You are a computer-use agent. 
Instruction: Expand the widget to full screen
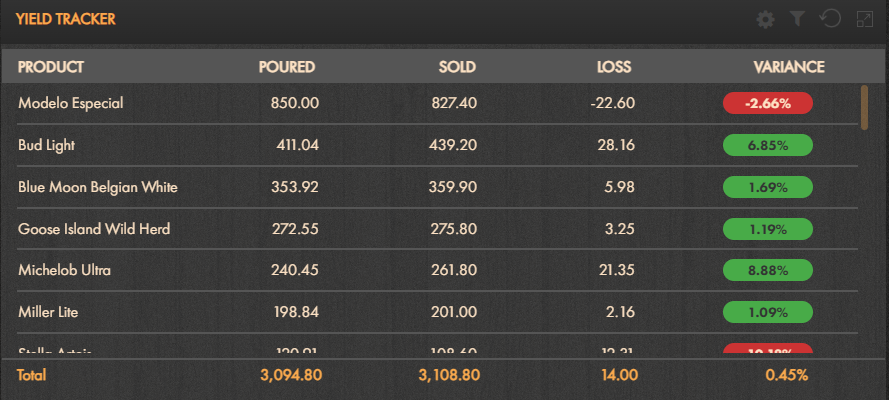(x=864, y=20)
